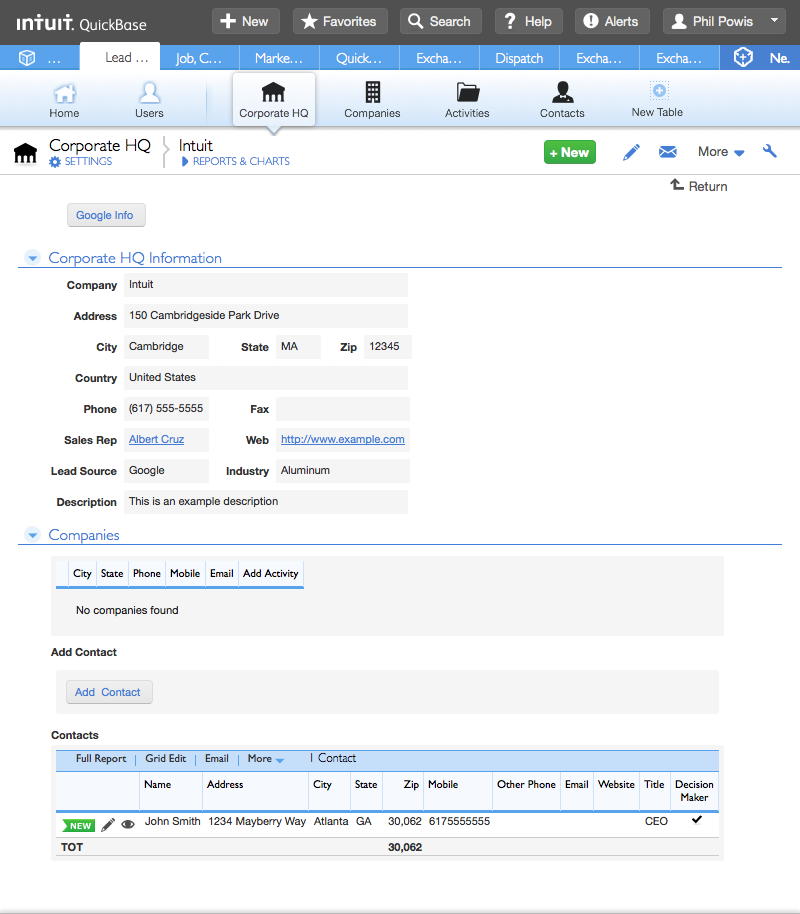Switch to the Job, C... app tab

[x=199, y=58]
